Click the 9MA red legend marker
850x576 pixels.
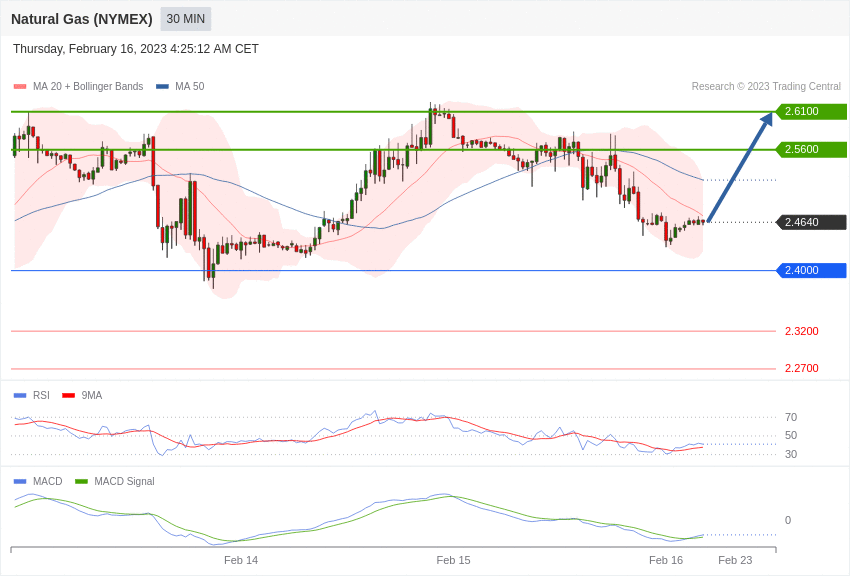[68, 396]
